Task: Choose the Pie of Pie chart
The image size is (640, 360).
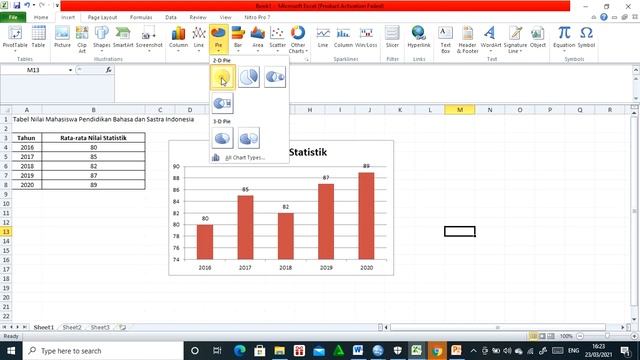Action: coord(275,77)
